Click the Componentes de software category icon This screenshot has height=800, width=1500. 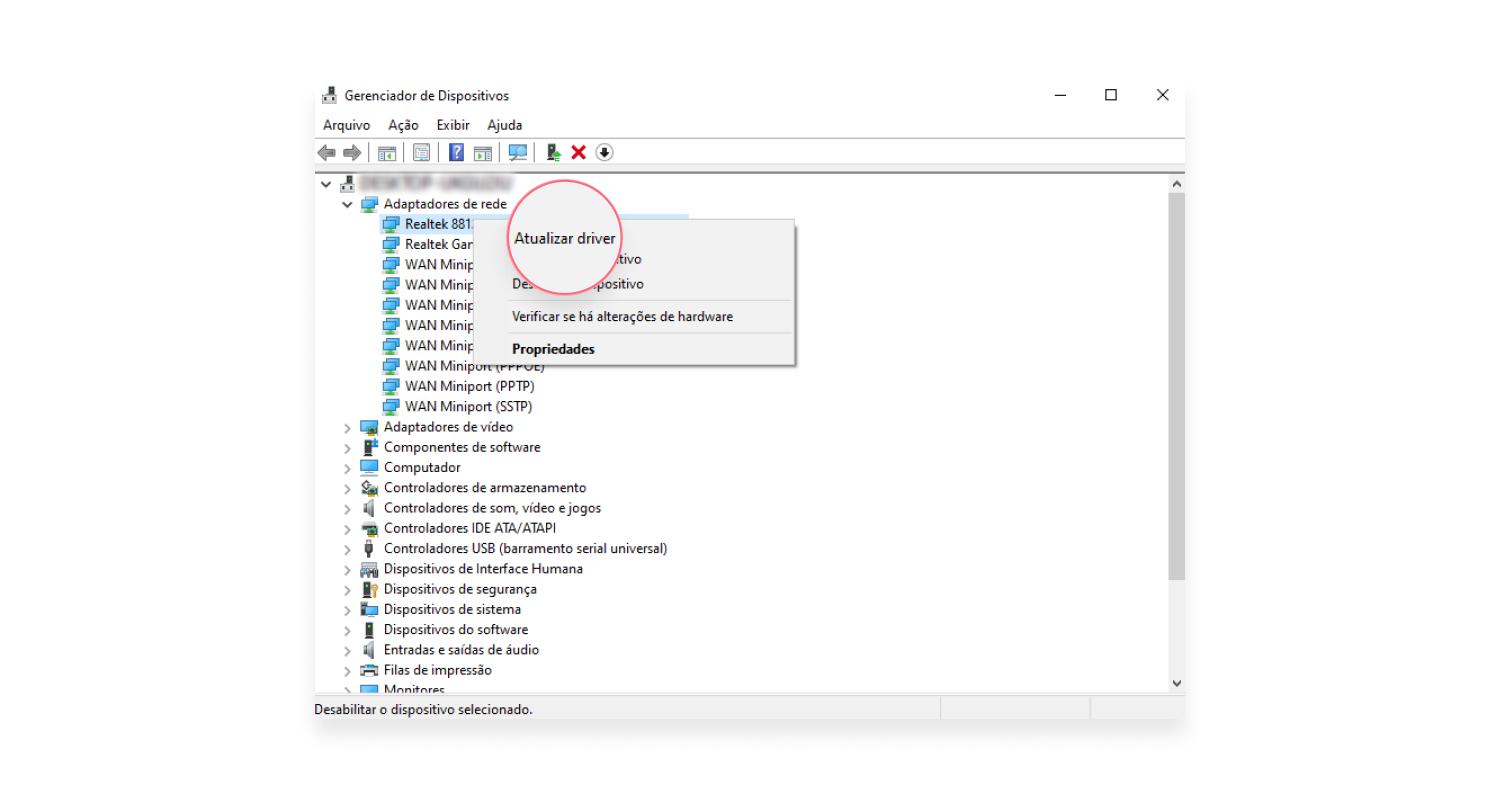click(x=370, y=447)
